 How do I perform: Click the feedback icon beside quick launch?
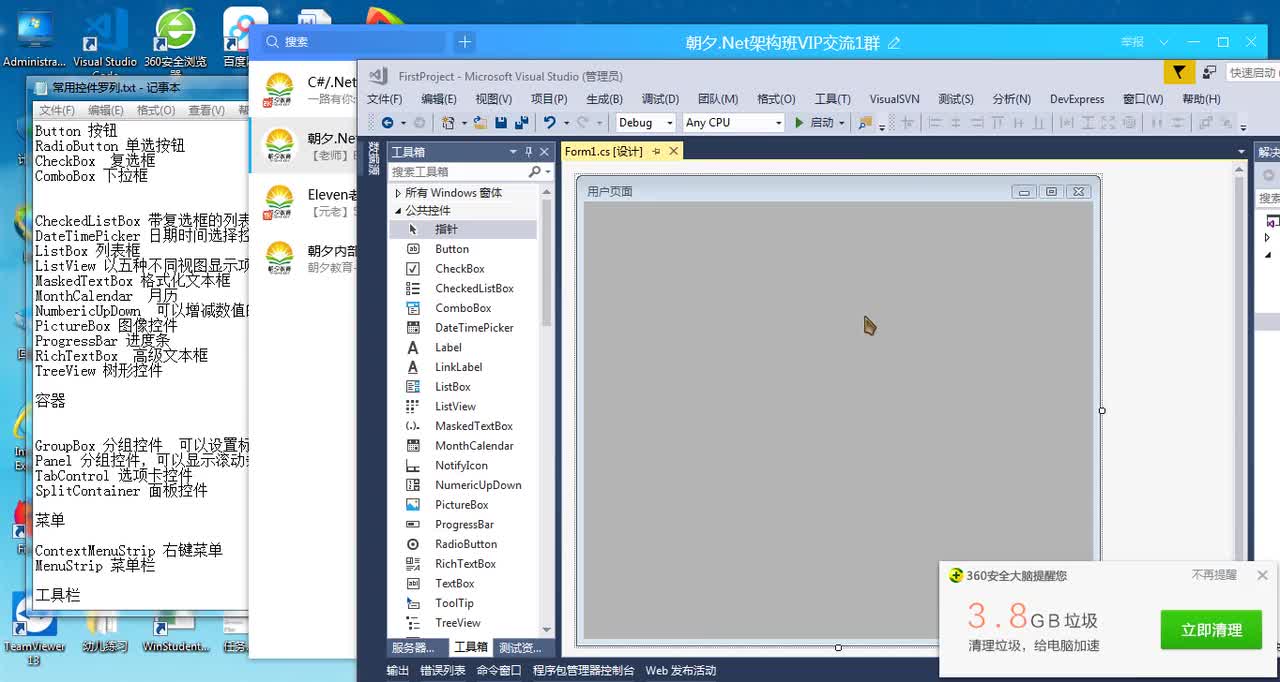coord(1209,72)
